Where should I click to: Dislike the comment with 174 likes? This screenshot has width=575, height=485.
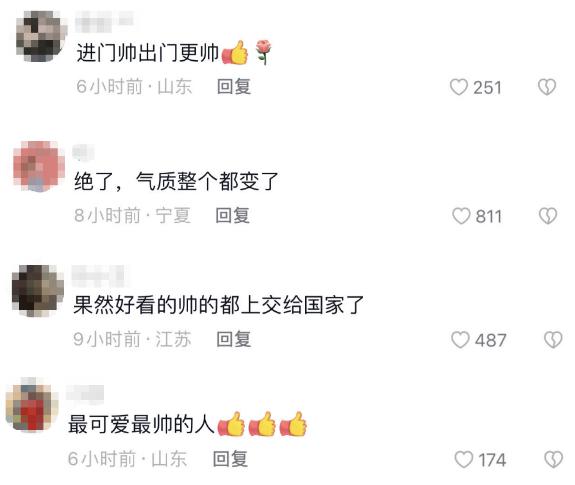(x=553, y=459)
